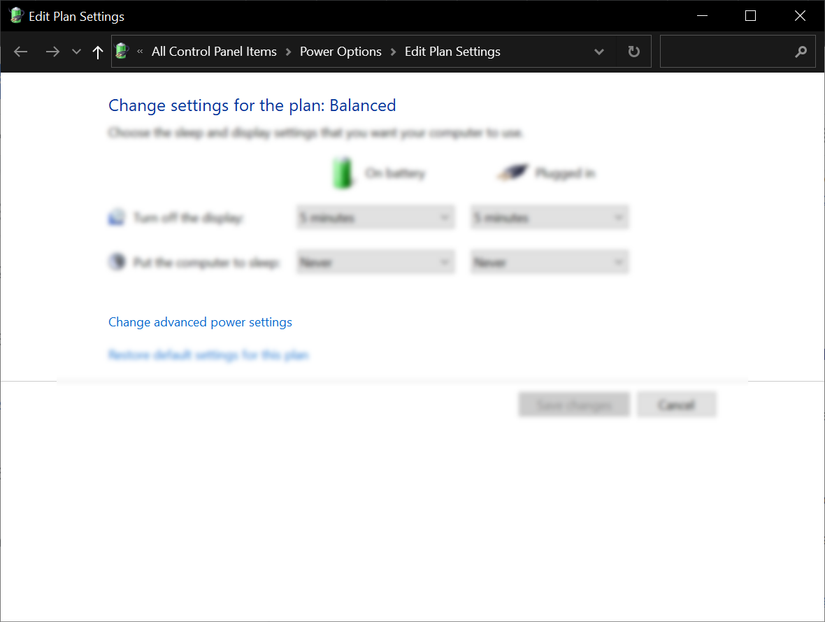Go to Power Options breadcrumb
Screen dimensions: 825x622
[x=340, y=52]
